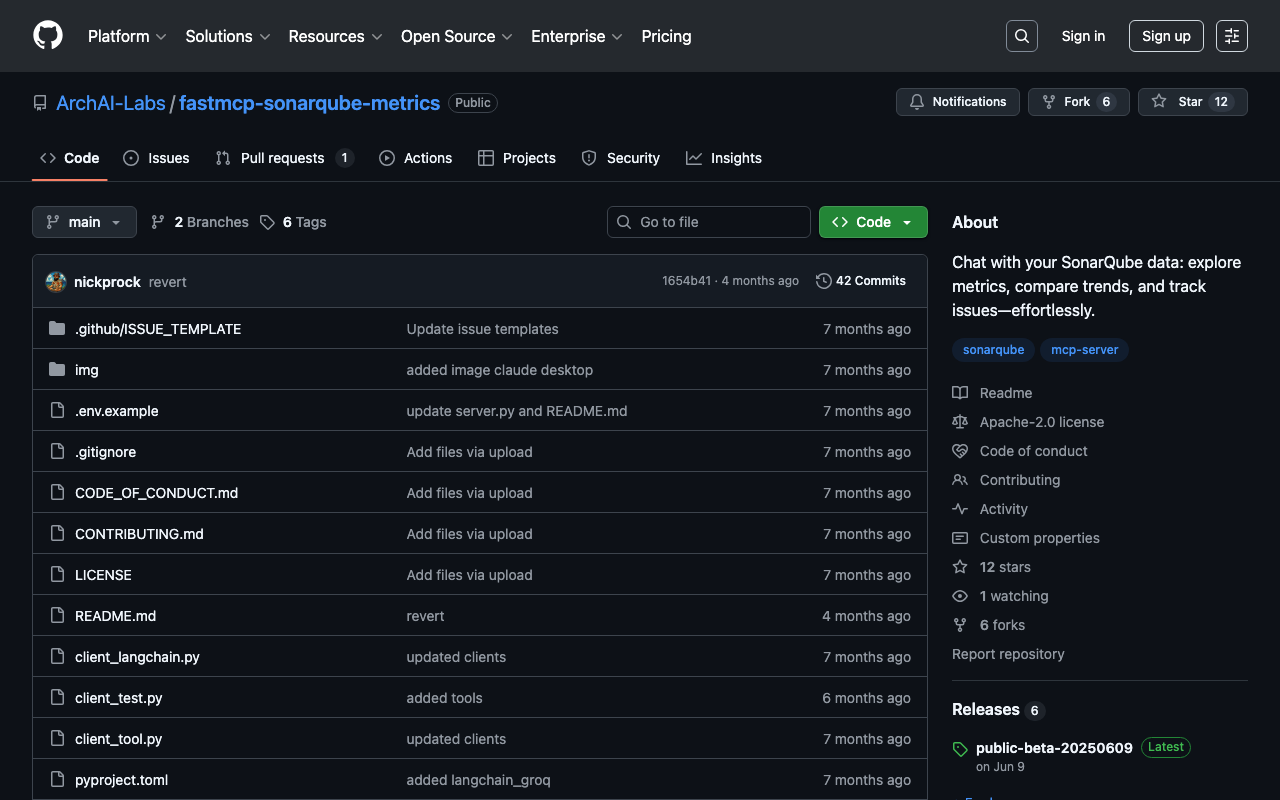Click the sonarqube topic tag
This screenshot has height=800, width=1280.
(993, 350)
